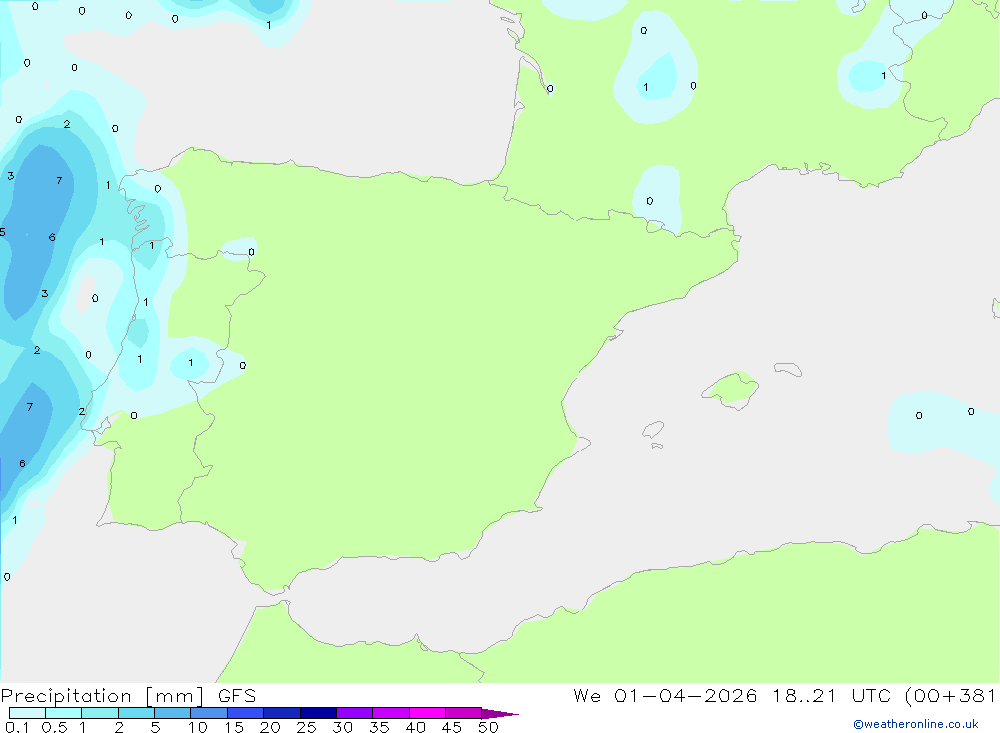
Task: Click the 18..21 UTC time label
Action: coord(831,696)
